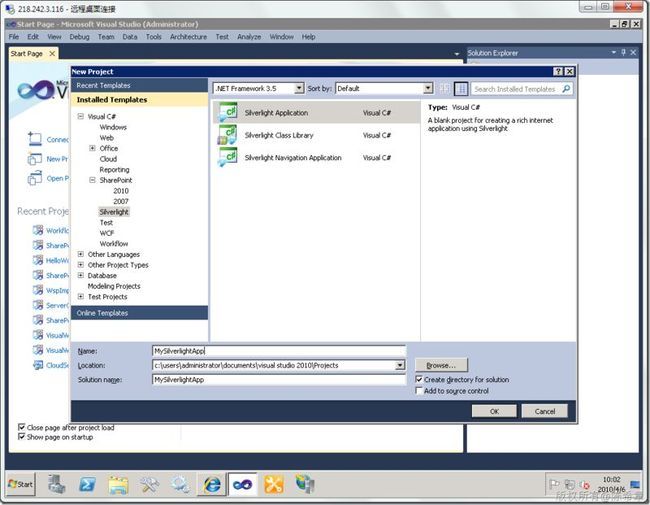Toggle Show page on startup checkbox
The width and height of the screenshot is (650, 505).
pyautogui.click(x=22, y=437)
